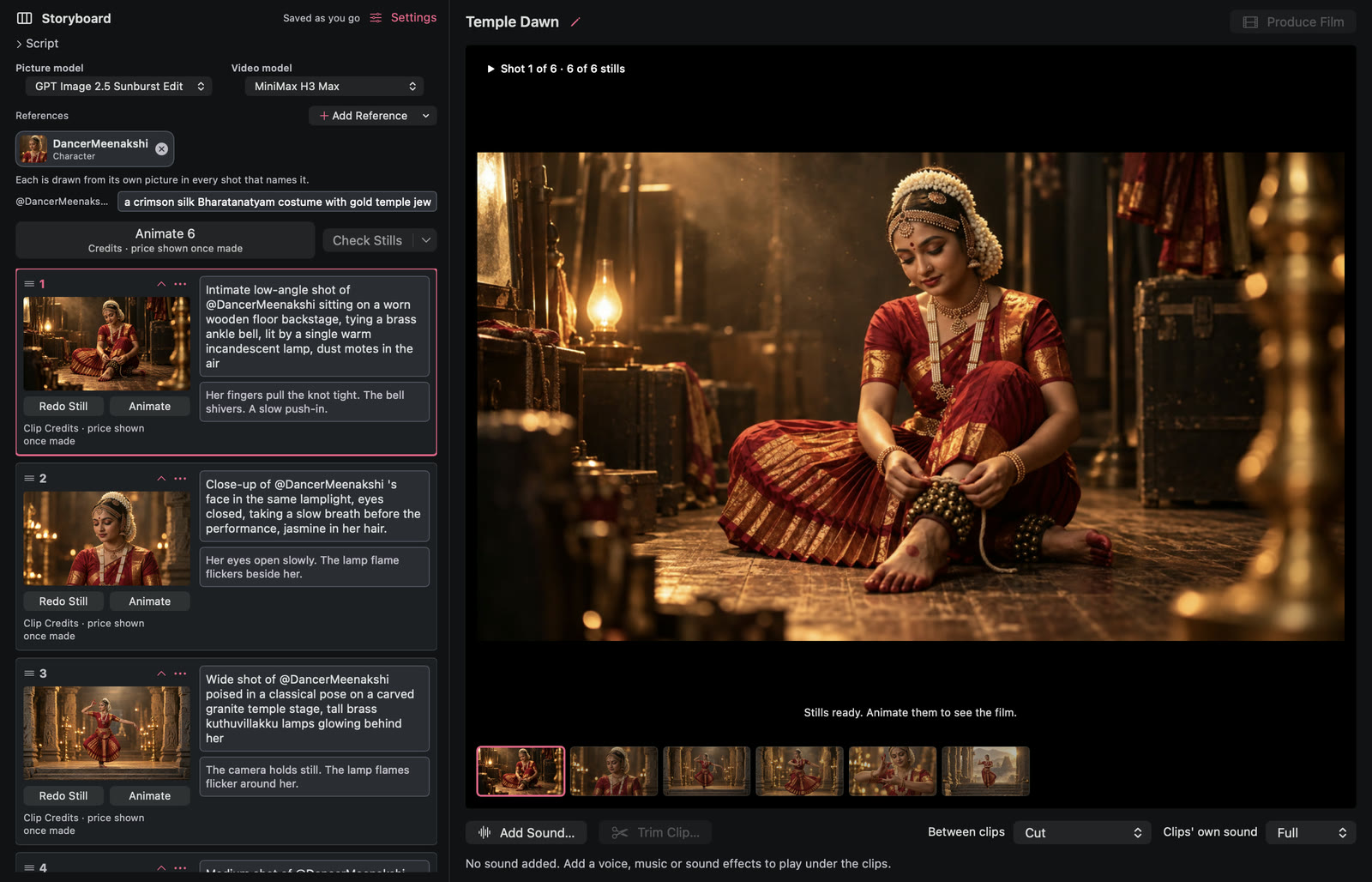1372x882 pixels.
Task: Rename film with pencil icon beside Temple Dawn
Action: pyautogui.click(x=575, y=22)
